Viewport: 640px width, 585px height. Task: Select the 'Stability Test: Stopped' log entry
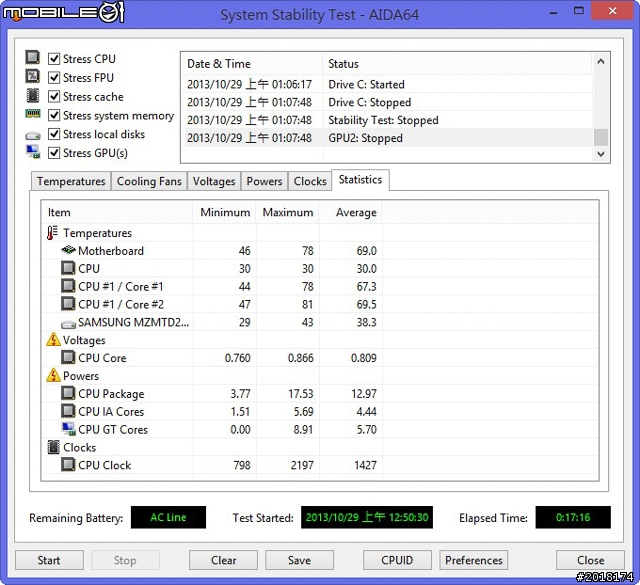(387, 120)
